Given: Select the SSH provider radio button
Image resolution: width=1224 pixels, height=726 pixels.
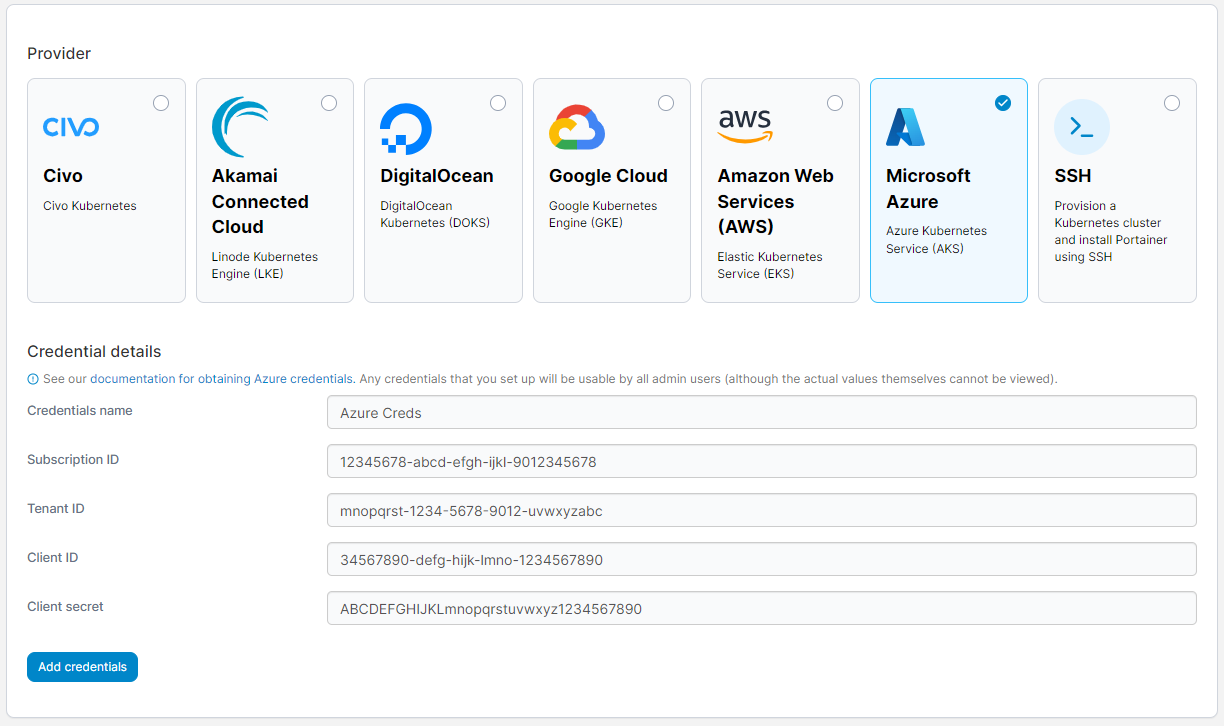Looking at the screenshot, I should (x=1172, y=102).
